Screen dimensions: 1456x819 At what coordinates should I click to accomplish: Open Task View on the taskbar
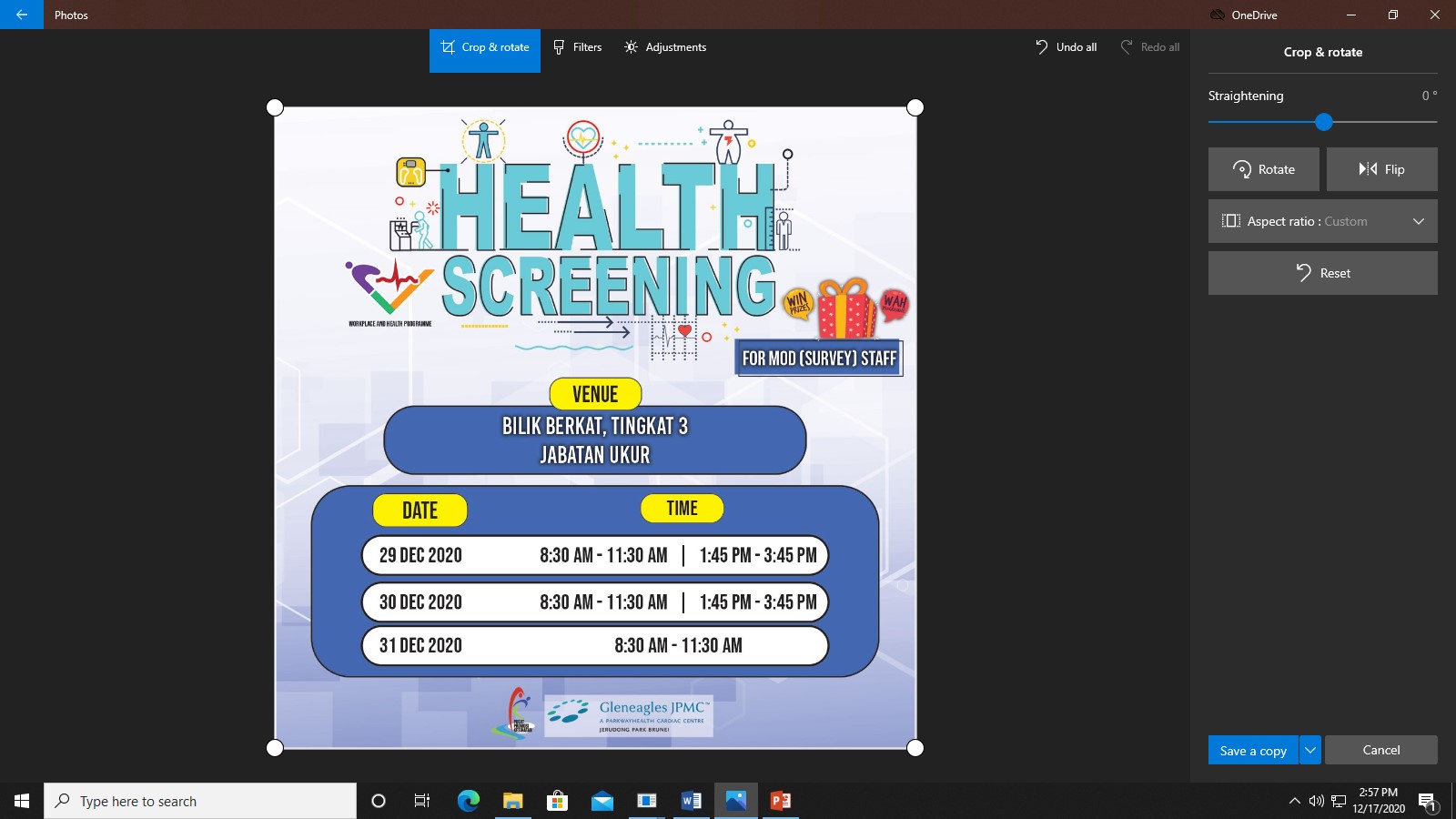click(x=422, y=801)
